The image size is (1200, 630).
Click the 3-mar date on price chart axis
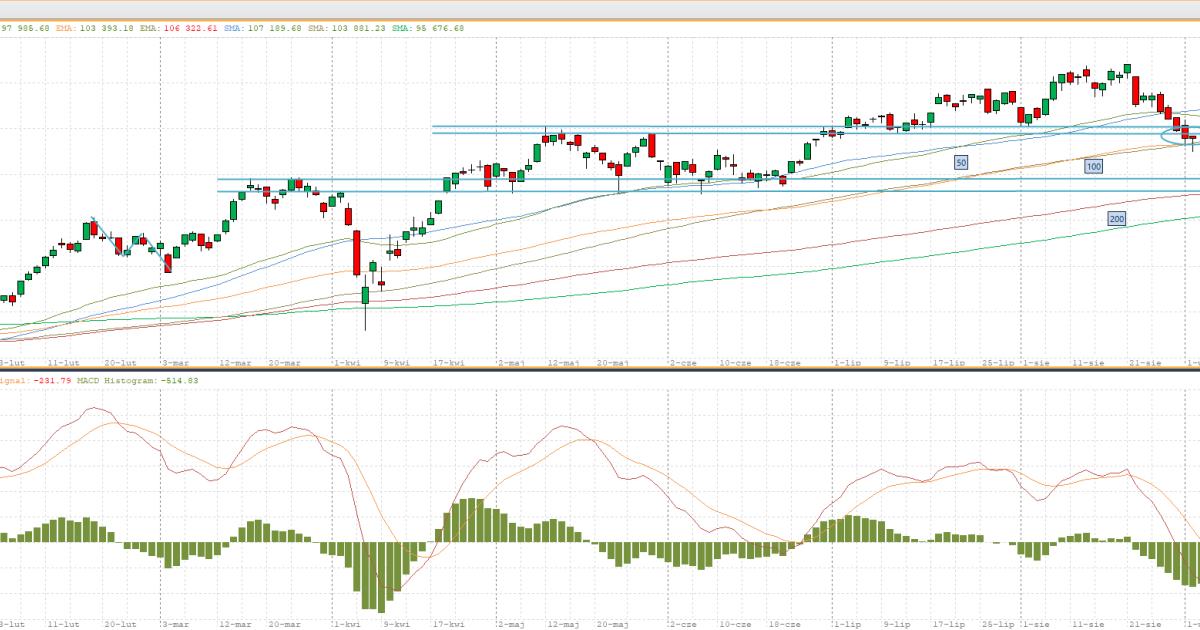(x=176, y=363)
